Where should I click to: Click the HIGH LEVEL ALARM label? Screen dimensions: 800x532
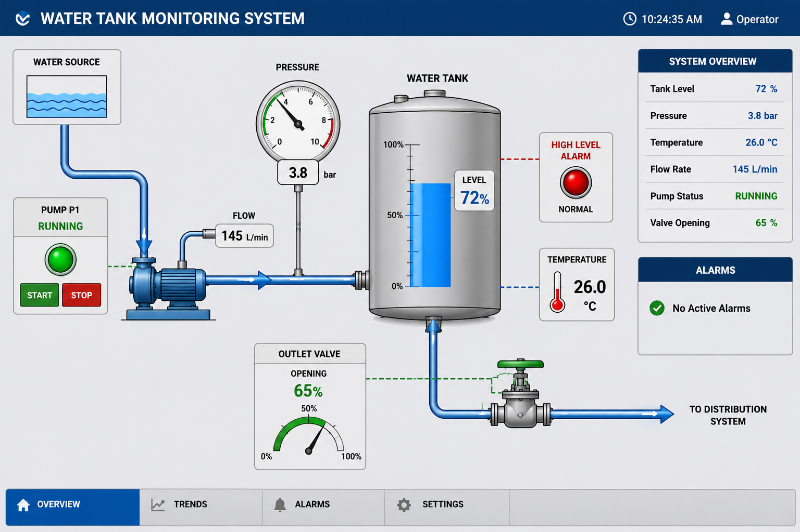click(x=576, y=150)
